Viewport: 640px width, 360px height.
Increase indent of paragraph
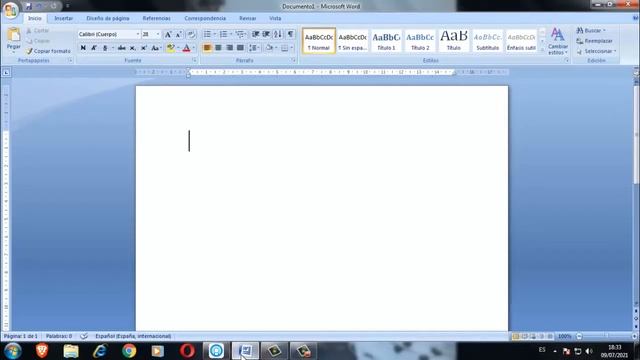[266, 34]
